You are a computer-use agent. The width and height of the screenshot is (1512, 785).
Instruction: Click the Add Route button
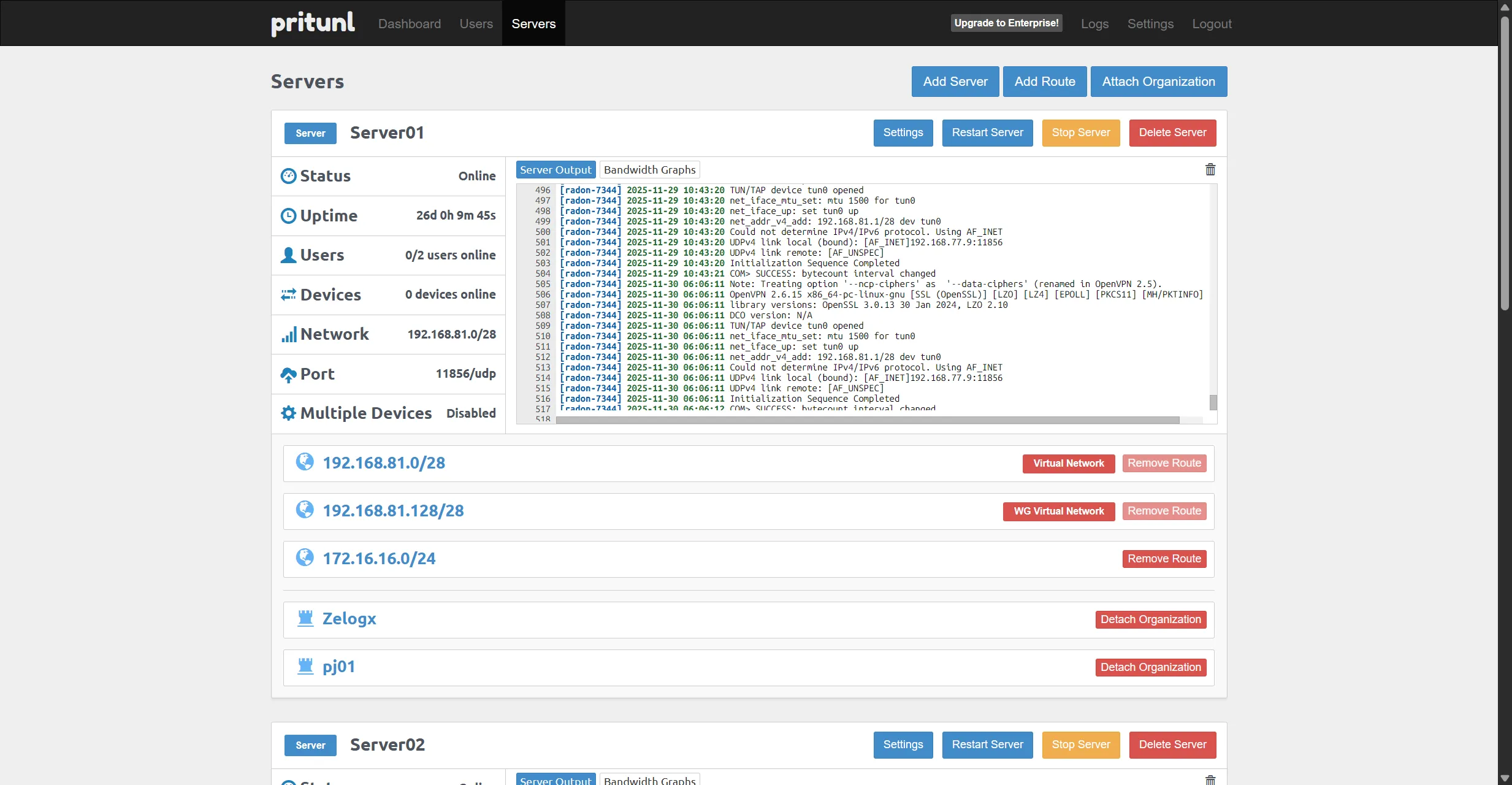click(1044, 81)
